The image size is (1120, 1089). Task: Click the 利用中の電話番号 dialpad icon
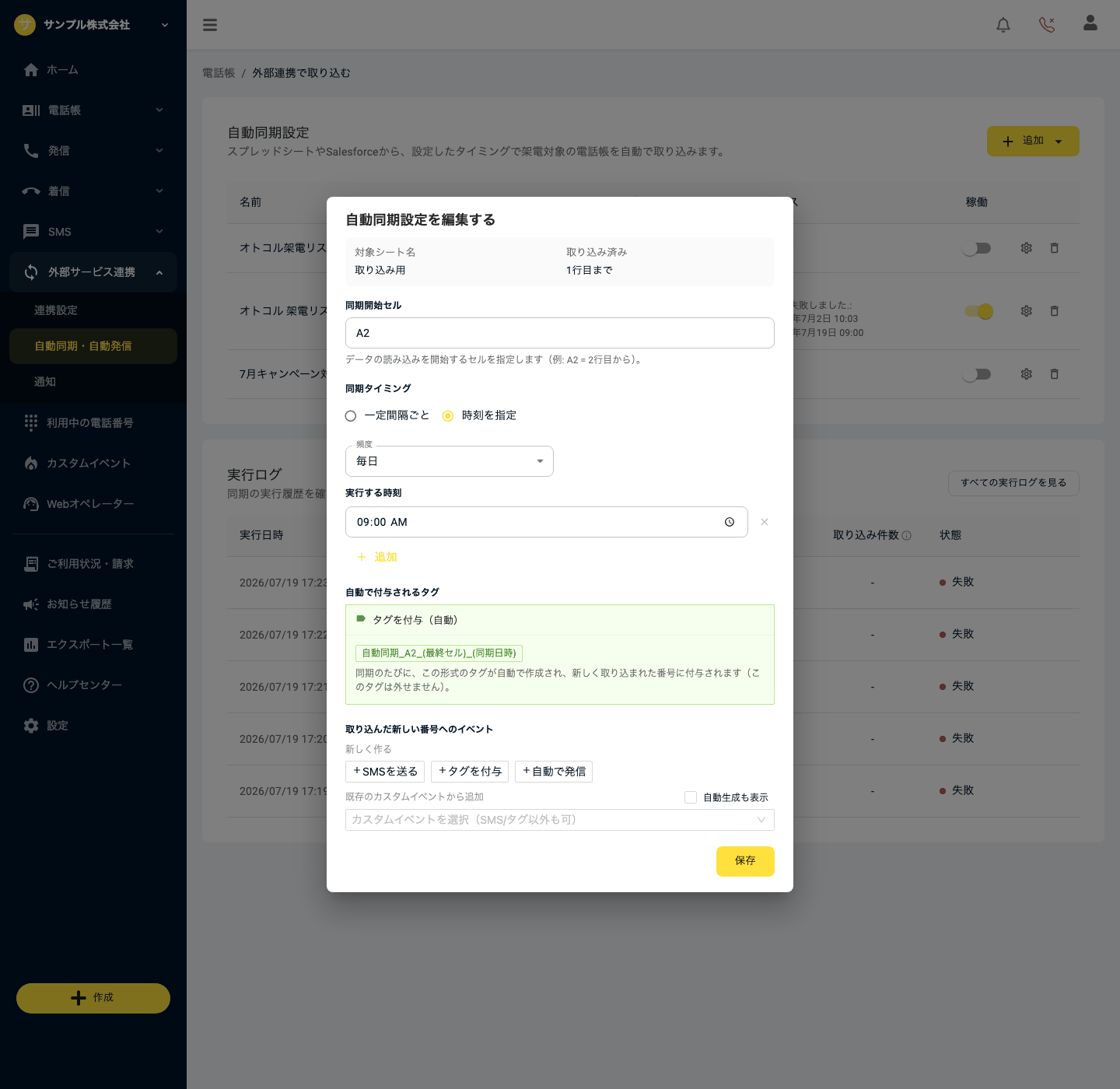coord(31,422)
